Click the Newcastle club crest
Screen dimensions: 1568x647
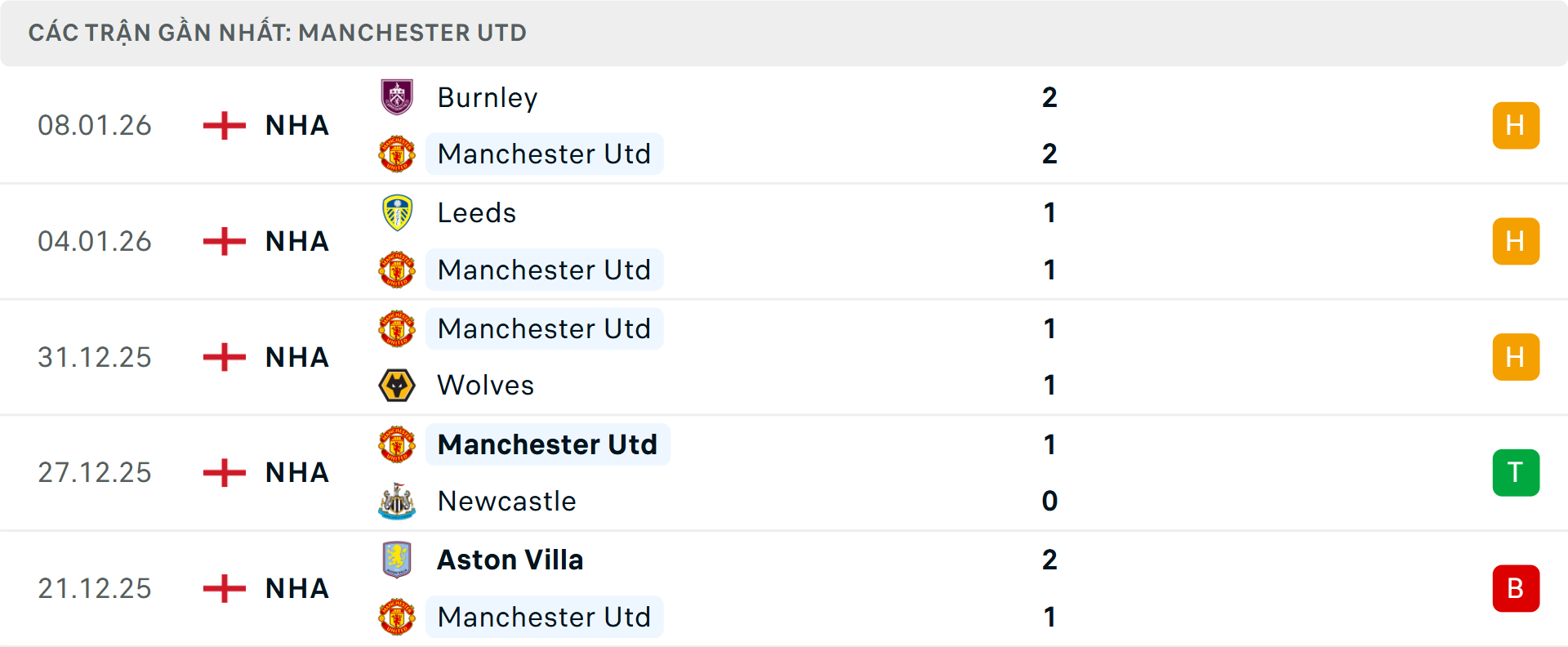tap(397, 501)
